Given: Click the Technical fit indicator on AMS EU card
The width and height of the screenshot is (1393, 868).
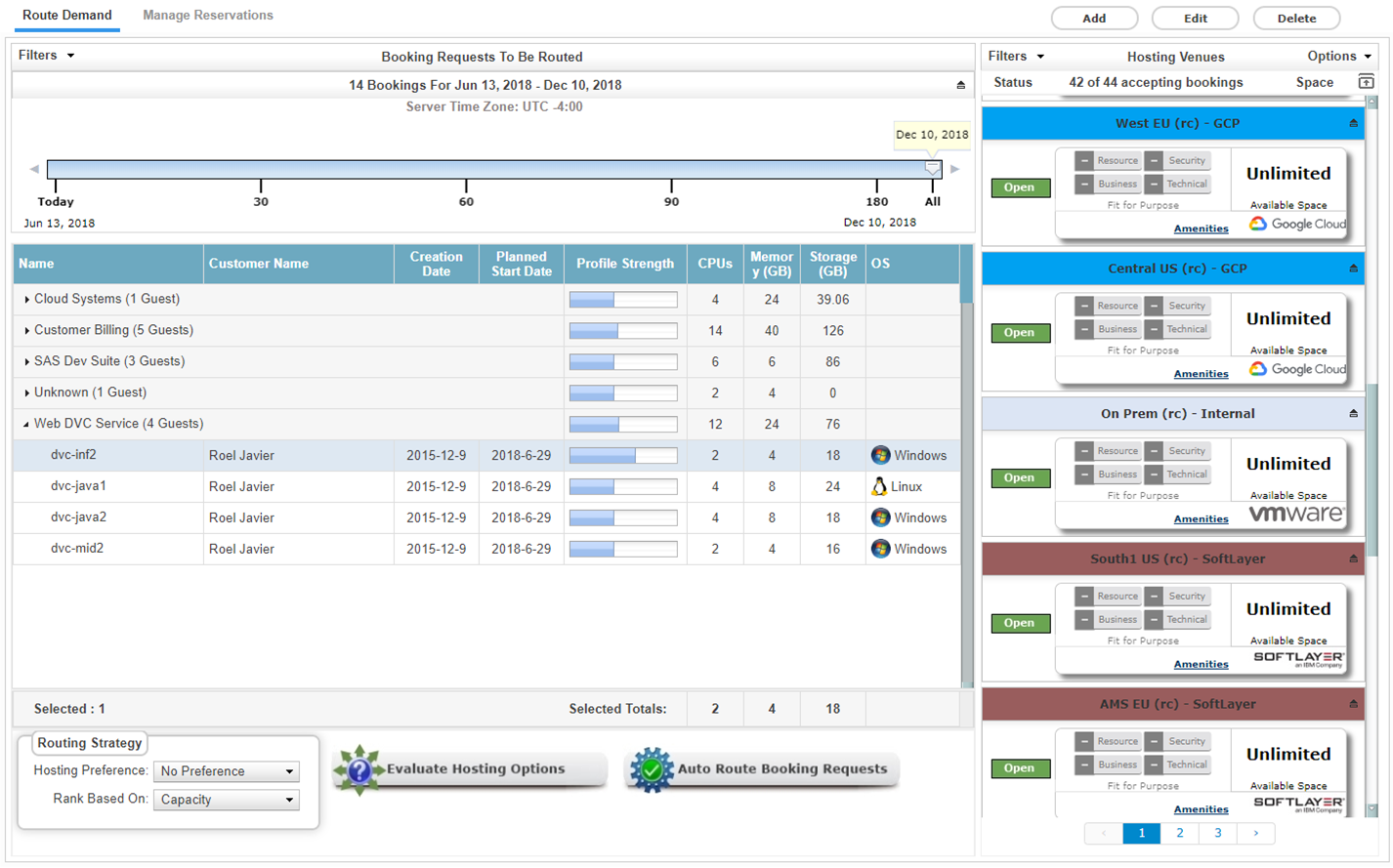Looking at the screenshot, I should pyautogui.click(x=1177, y=765).
